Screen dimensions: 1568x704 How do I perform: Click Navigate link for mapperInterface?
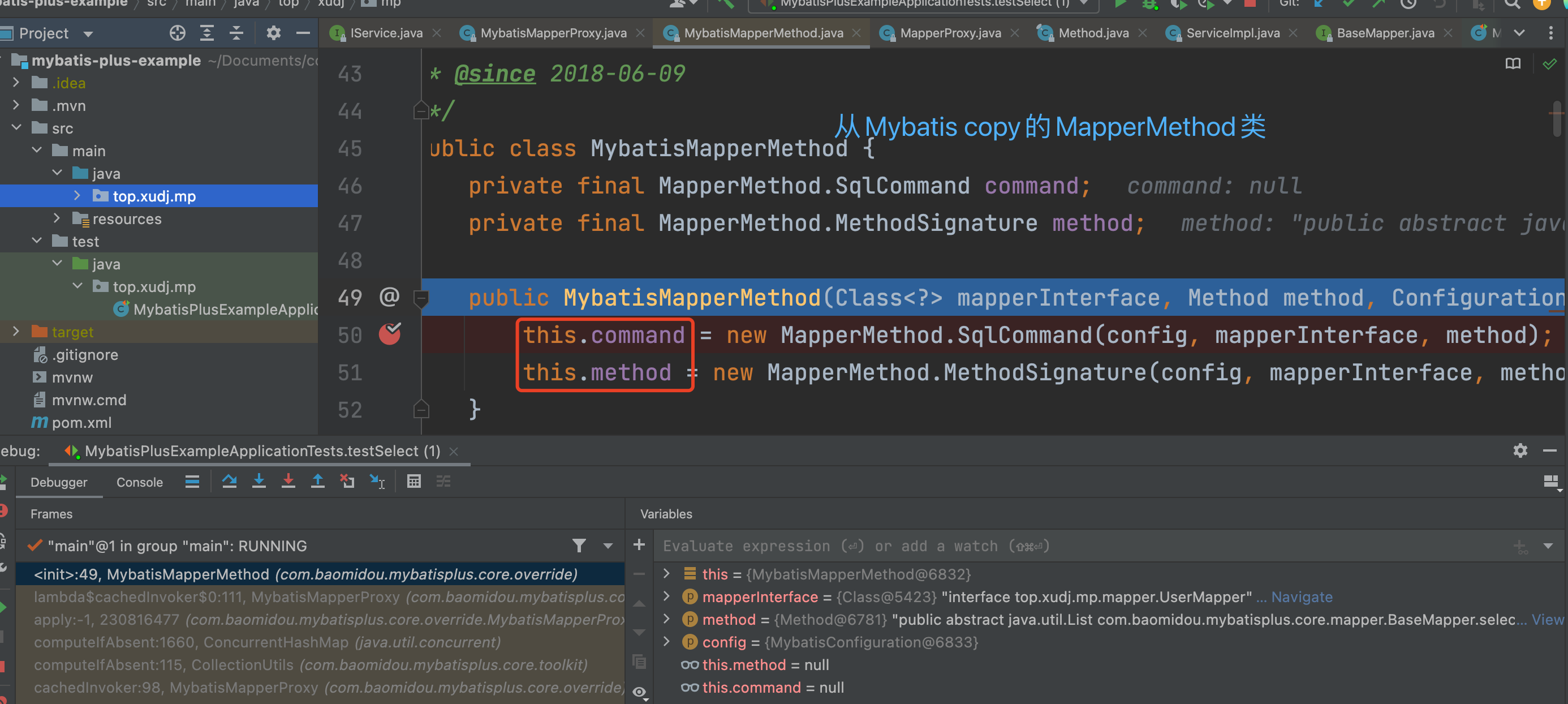[x=1302, y=596]
